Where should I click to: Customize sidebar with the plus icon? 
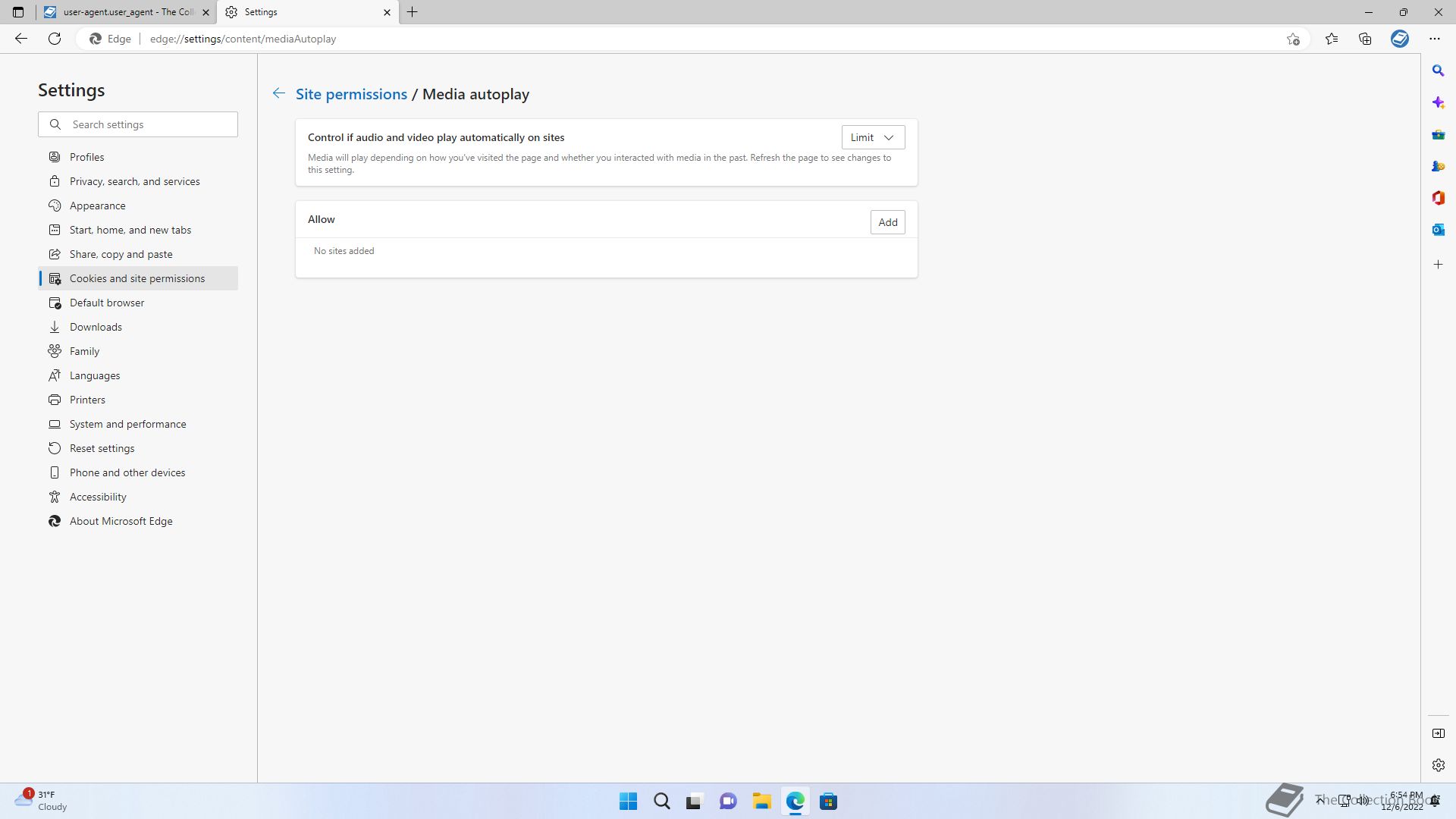click(x=1439, y=265)
